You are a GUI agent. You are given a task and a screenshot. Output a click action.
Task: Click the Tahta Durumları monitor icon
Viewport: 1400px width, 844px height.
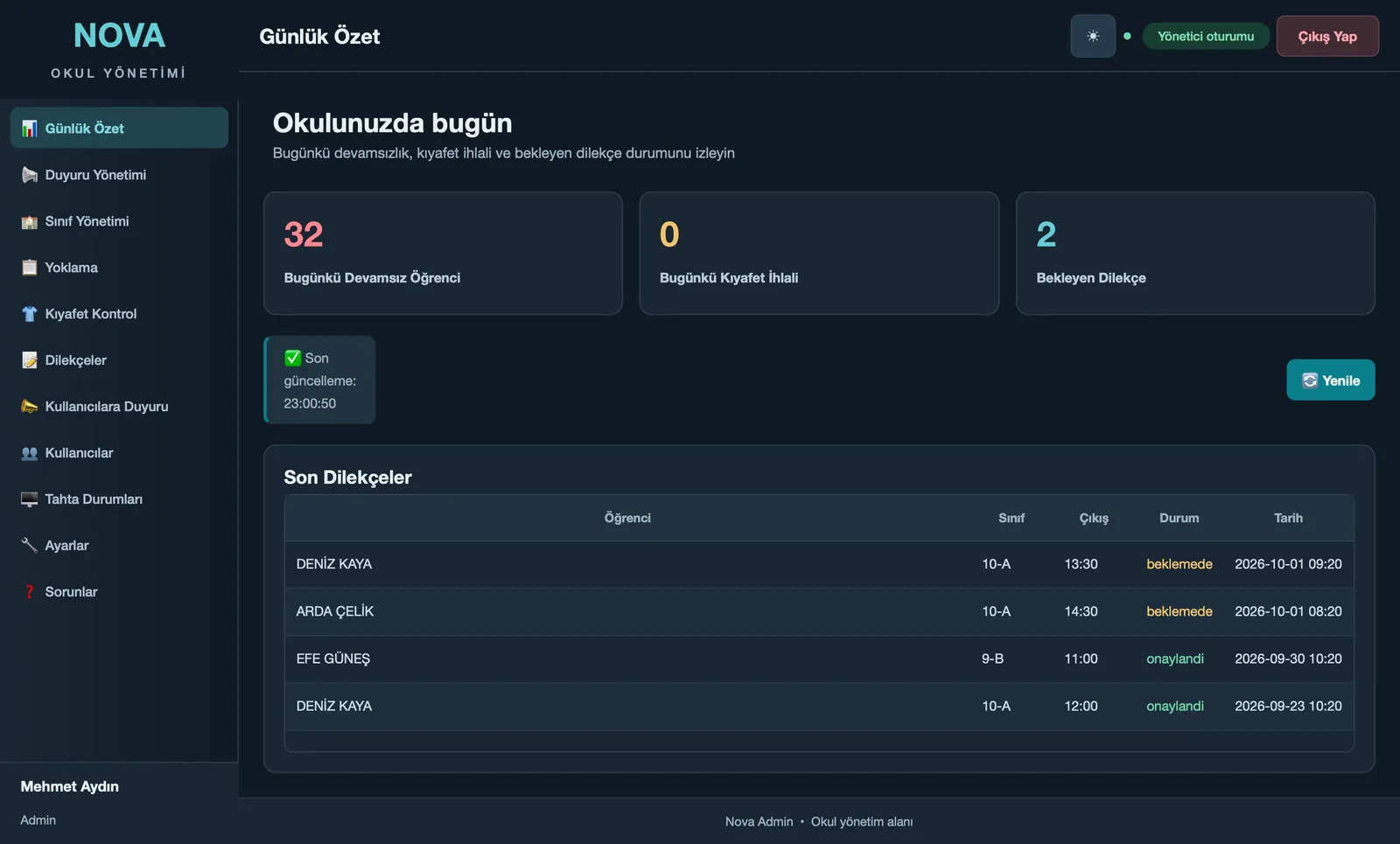pyautogui.click(x=29, y=499)
